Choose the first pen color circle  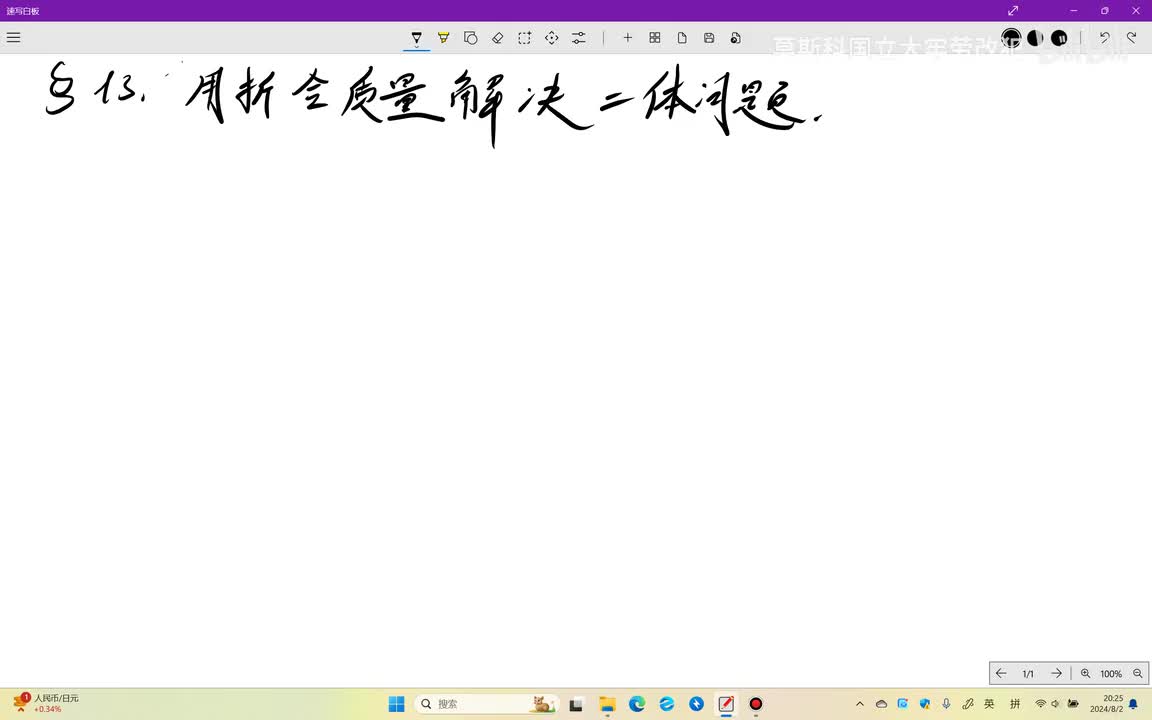point(1011,37)
